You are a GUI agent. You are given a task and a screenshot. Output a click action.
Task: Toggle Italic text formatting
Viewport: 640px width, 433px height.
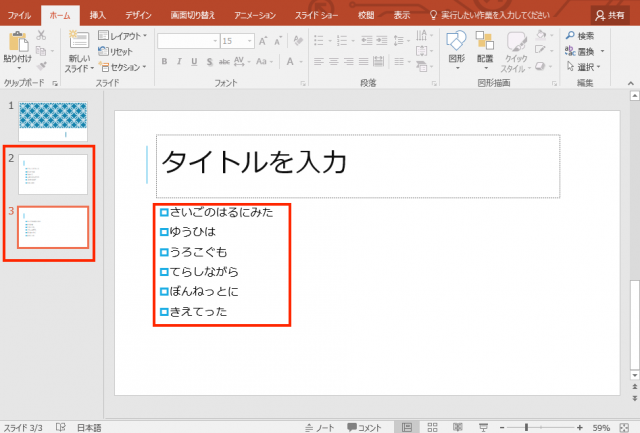(x=179, y=61)
